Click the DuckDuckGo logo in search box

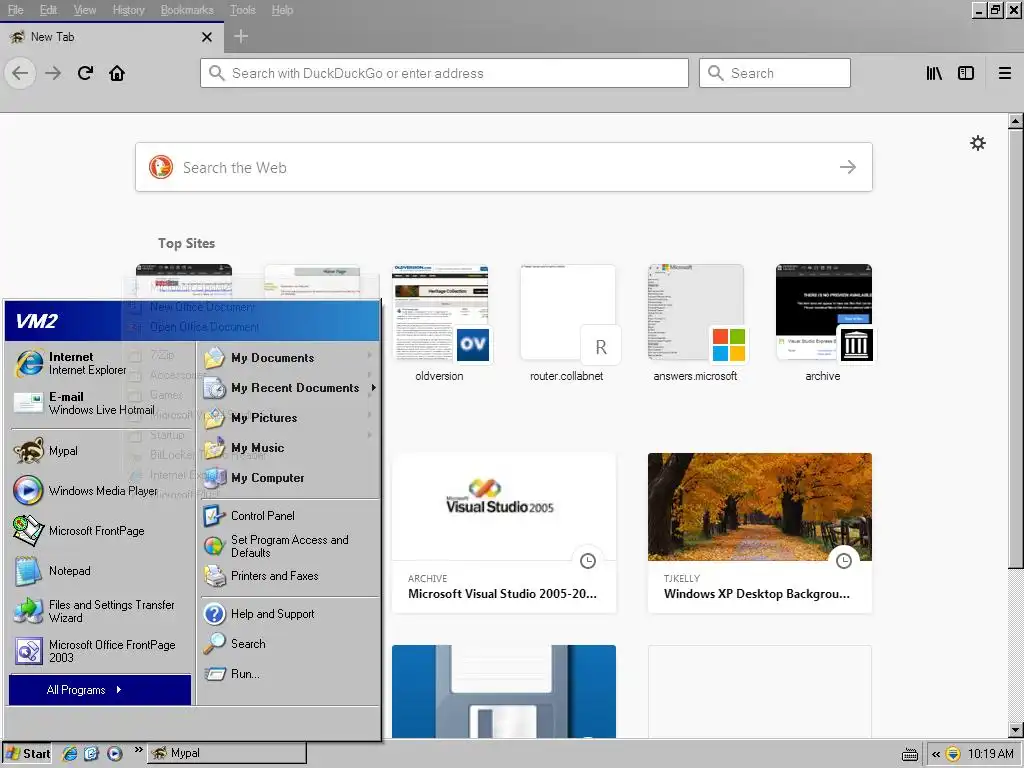(161, 167)
